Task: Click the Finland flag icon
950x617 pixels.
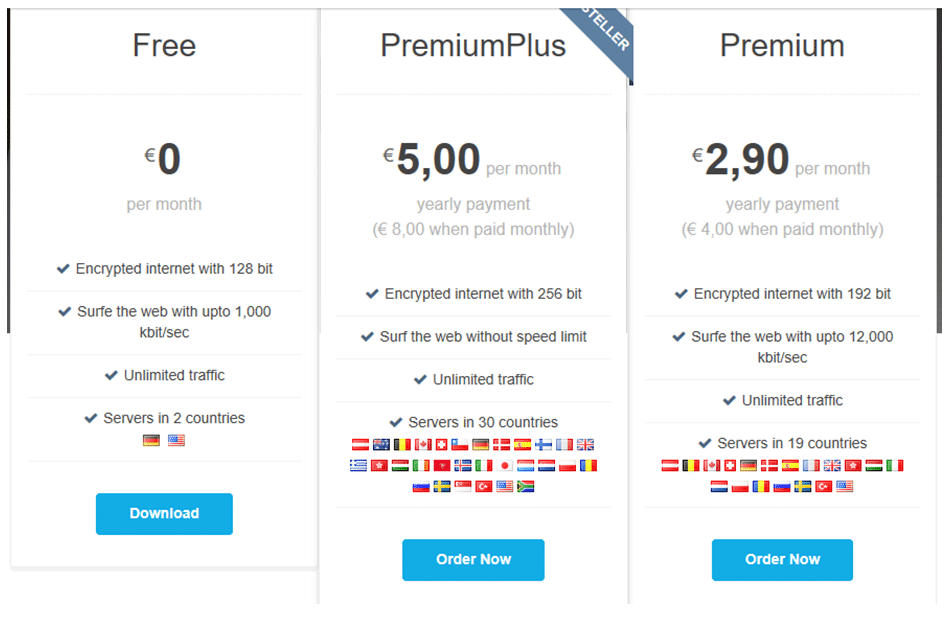Action: pos(543,445)
